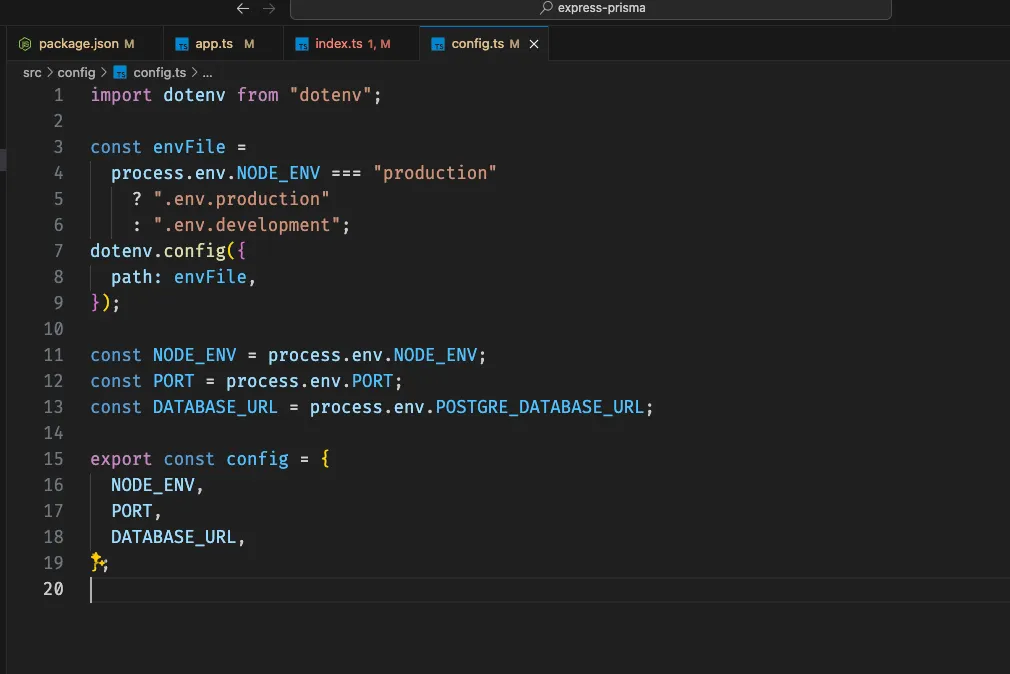This screenshot has height=674, width=1010.
Task: Close the config.ts tab
Action: pos(534,44)
